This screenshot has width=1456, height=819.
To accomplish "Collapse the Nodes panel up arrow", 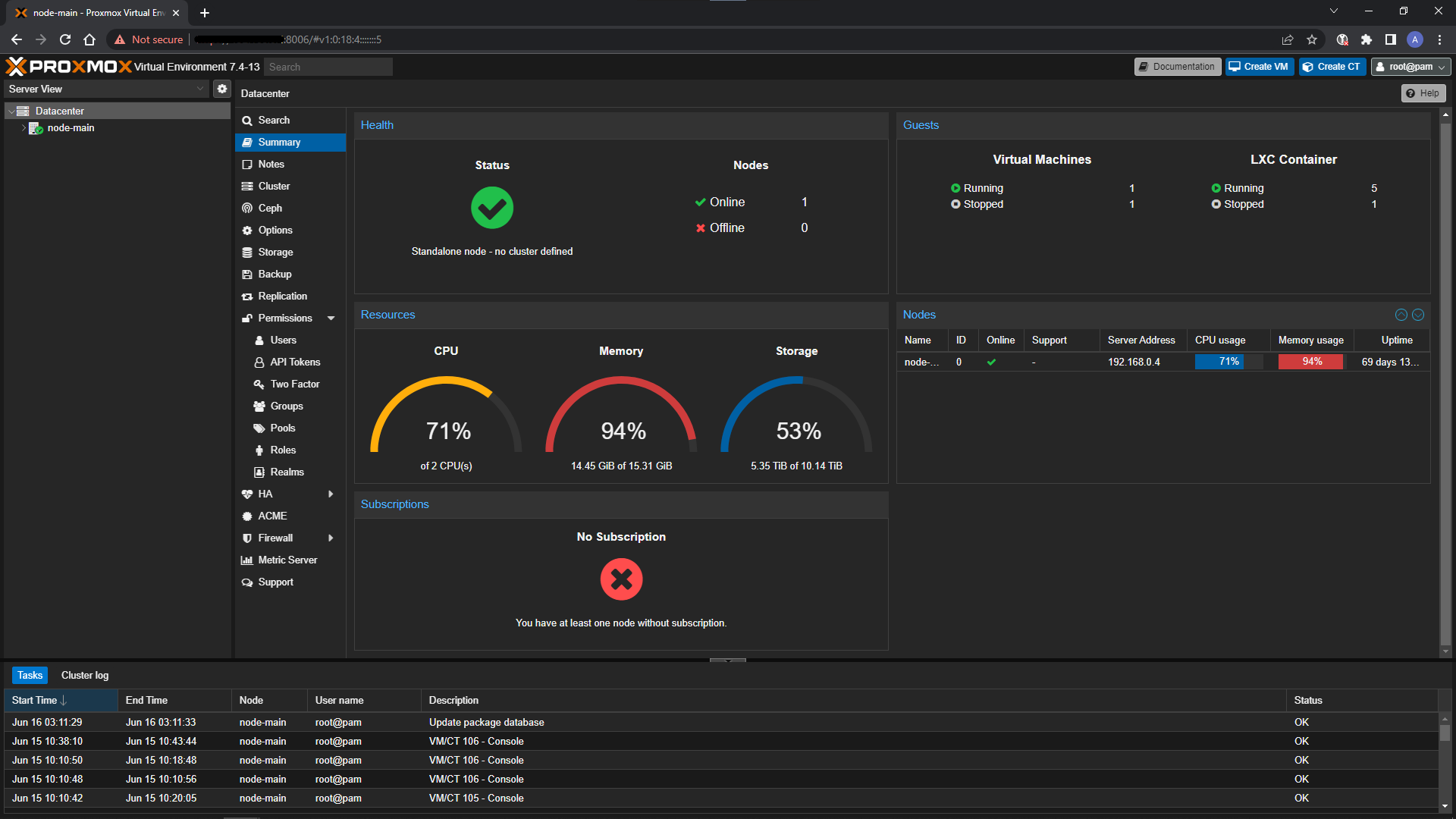I will click(x=1401, y=315).
